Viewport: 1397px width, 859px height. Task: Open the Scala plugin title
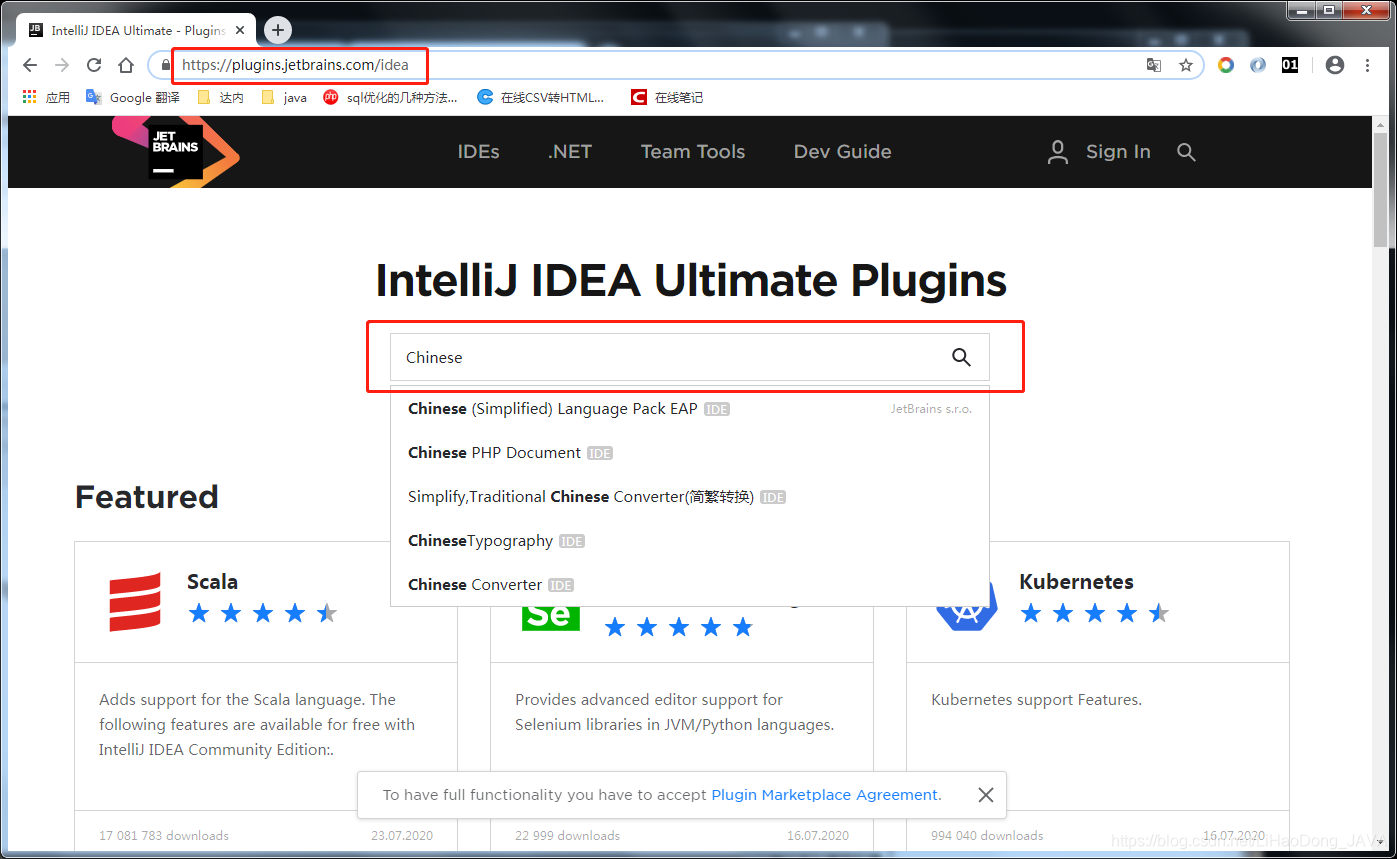click(x=212, y=582)
